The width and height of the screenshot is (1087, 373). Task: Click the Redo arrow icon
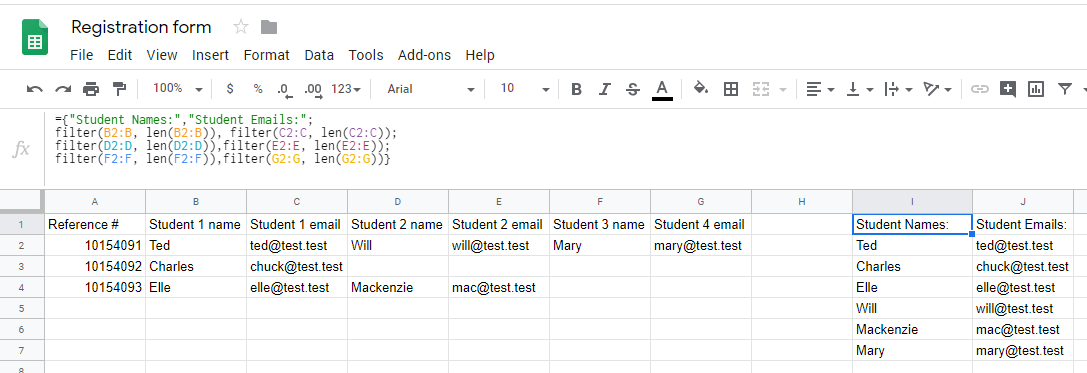tap(63, 89)
